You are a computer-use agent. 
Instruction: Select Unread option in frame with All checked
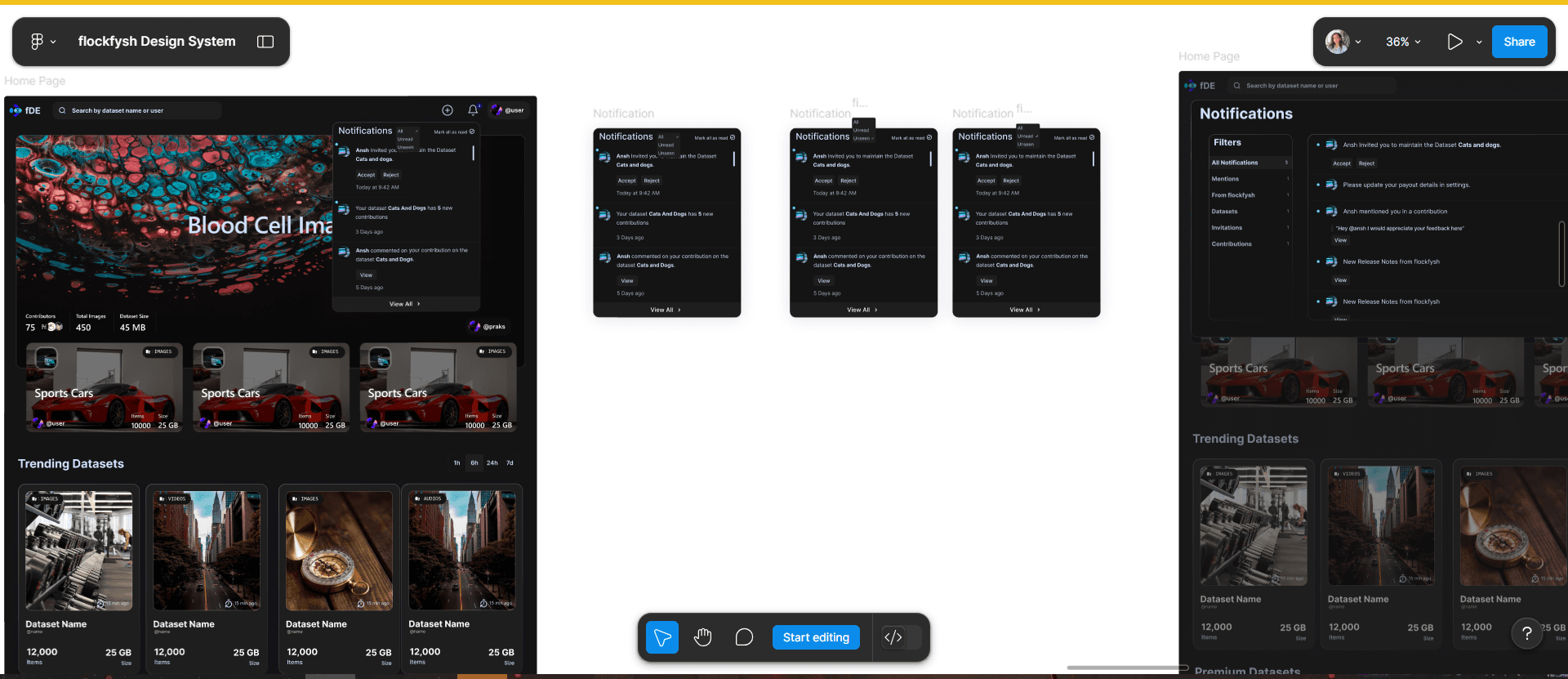666,145
